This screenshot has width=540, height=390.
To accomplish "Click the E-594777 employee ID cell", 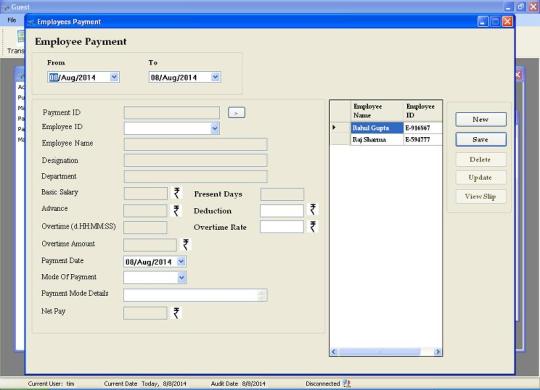I will click(x=423, y=140).
